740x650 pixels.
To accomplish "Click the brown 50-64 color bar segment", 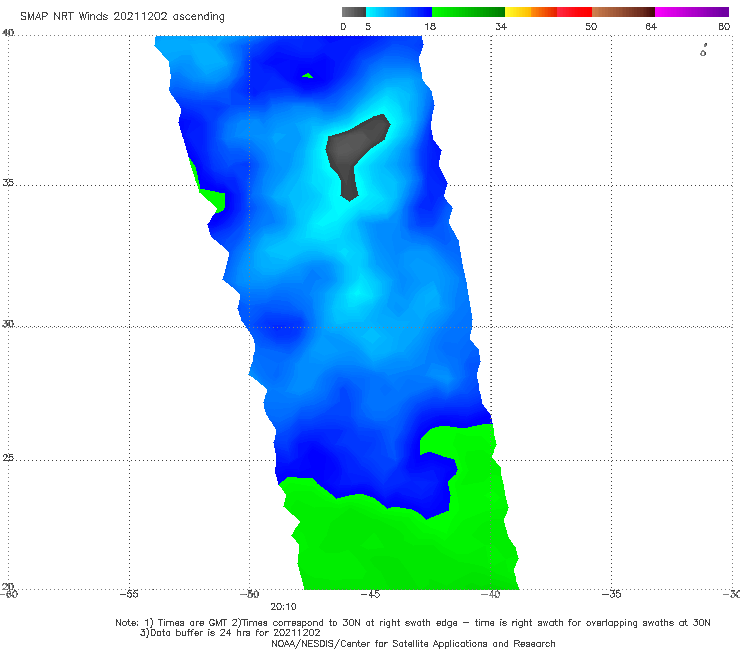I will coord(623,12).
